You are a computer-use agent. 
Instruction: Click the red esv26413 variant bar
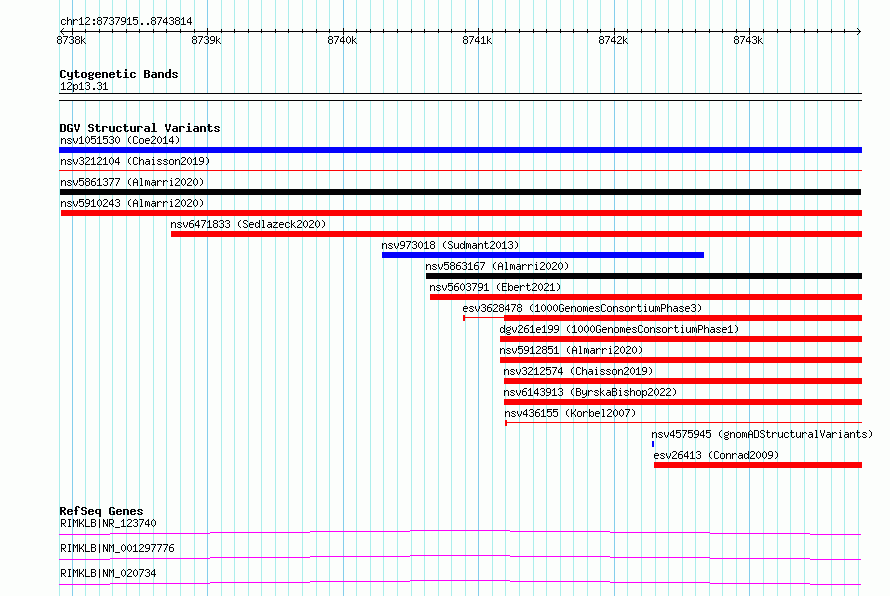(x=758, y=465)
